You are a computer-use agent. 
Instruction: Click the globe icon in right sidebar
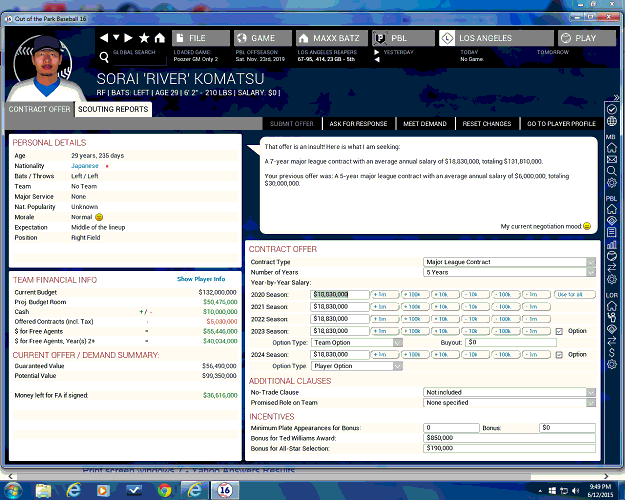coord(612,121)
